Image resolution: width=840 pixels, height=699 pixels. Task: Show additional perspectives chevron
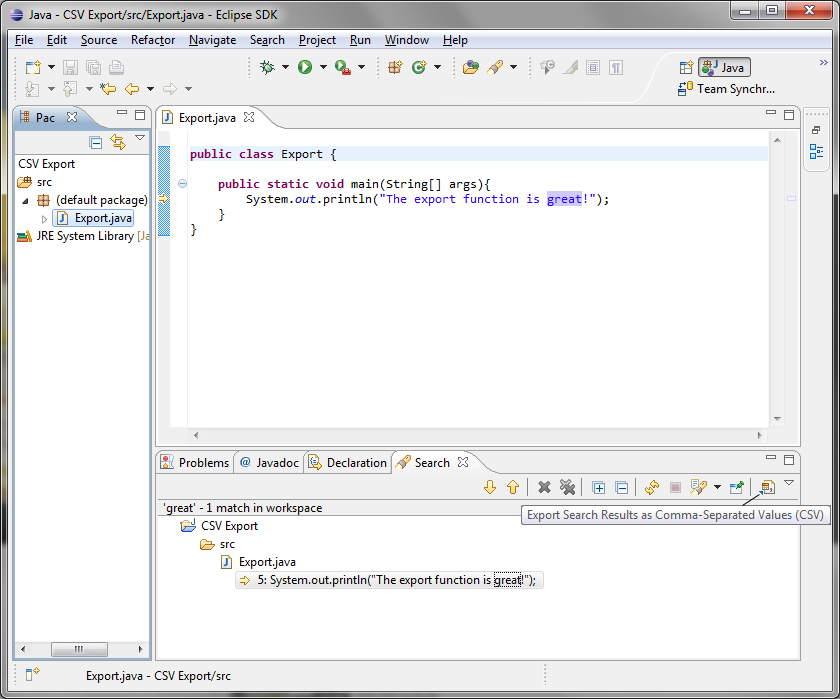click(x=823, y=63)
